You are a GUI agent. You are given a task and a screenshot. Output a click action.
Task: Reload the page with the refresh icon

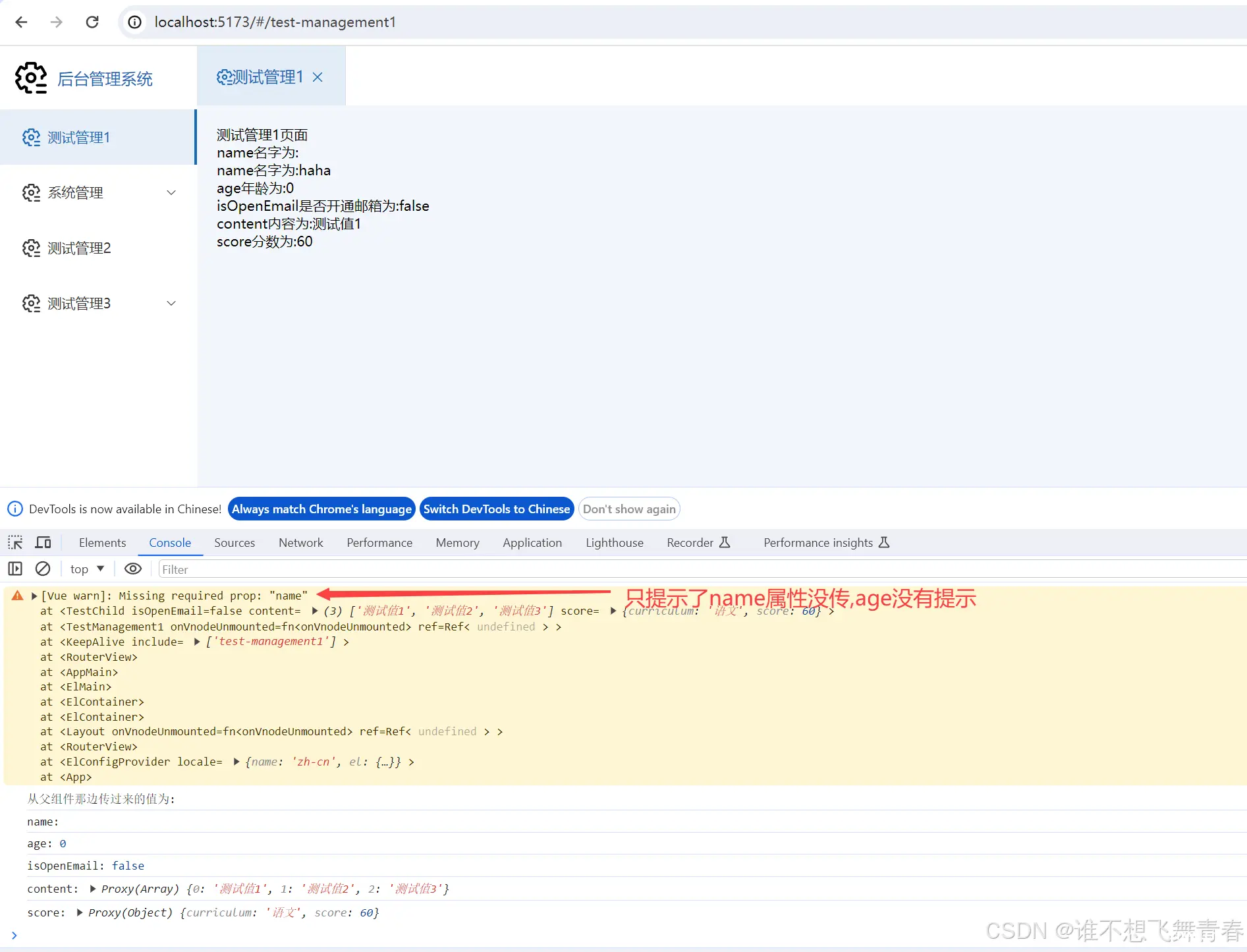tap(92, 22)
